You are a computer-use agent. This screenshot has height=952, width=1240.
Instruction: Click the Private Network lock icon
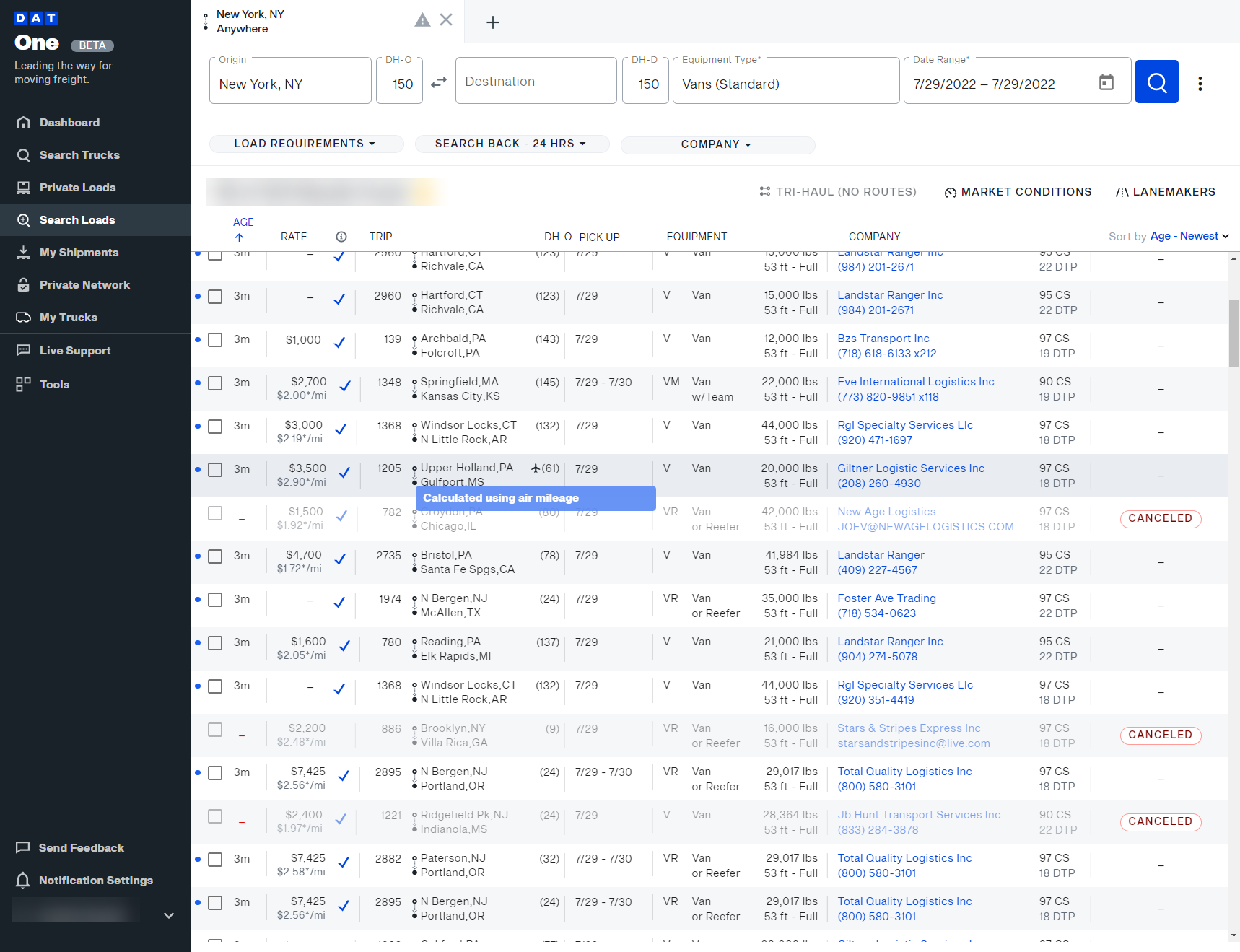pos(24,285)
